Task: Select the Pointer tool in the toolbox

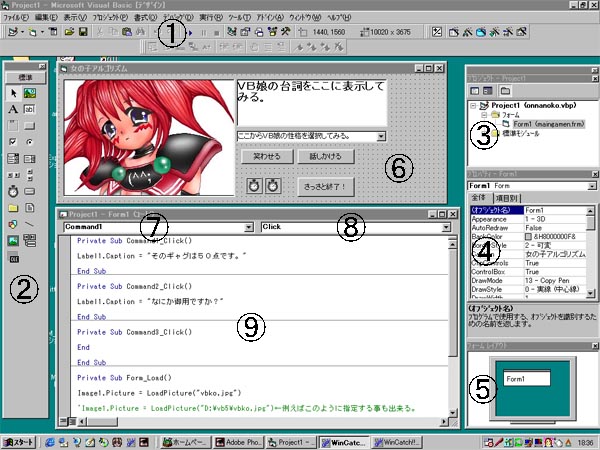Action: 14,92
